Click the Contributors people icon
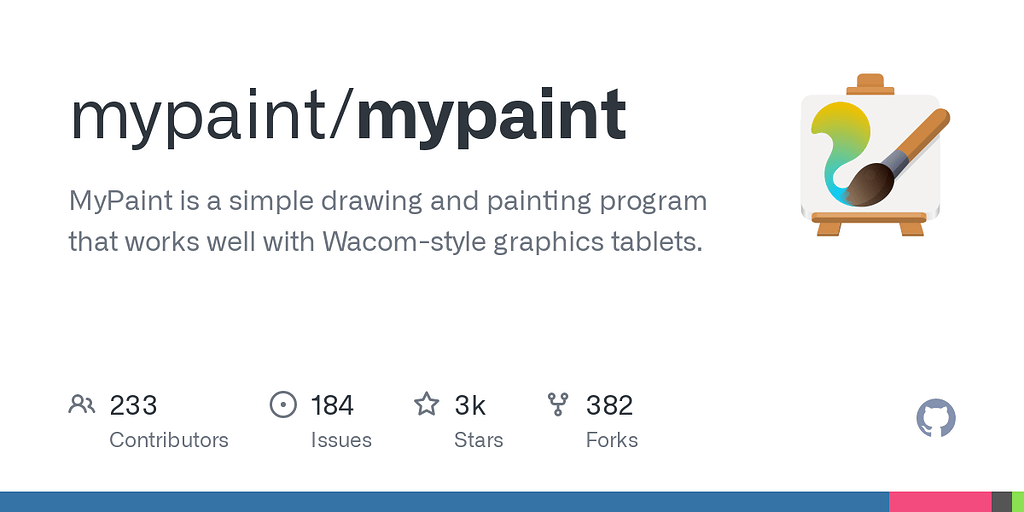 pos(82,405)
